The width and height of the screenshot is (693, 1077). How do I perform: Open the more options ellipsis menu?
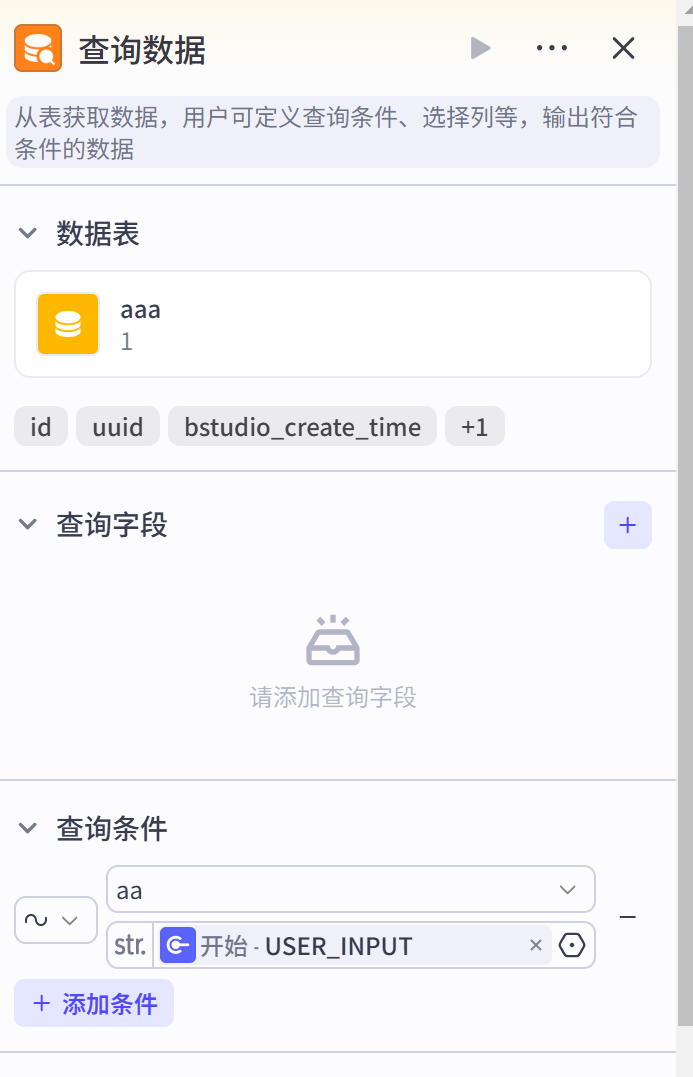(x=552, y=47)
